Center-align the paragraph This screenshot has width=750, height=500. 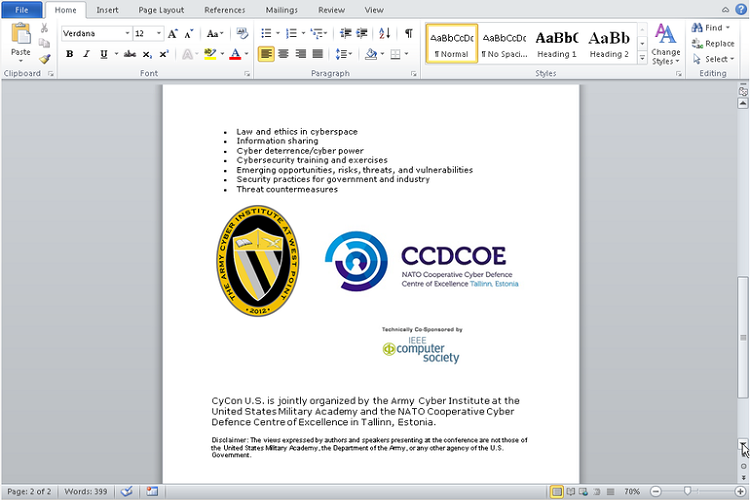click(x=283, y=54)
